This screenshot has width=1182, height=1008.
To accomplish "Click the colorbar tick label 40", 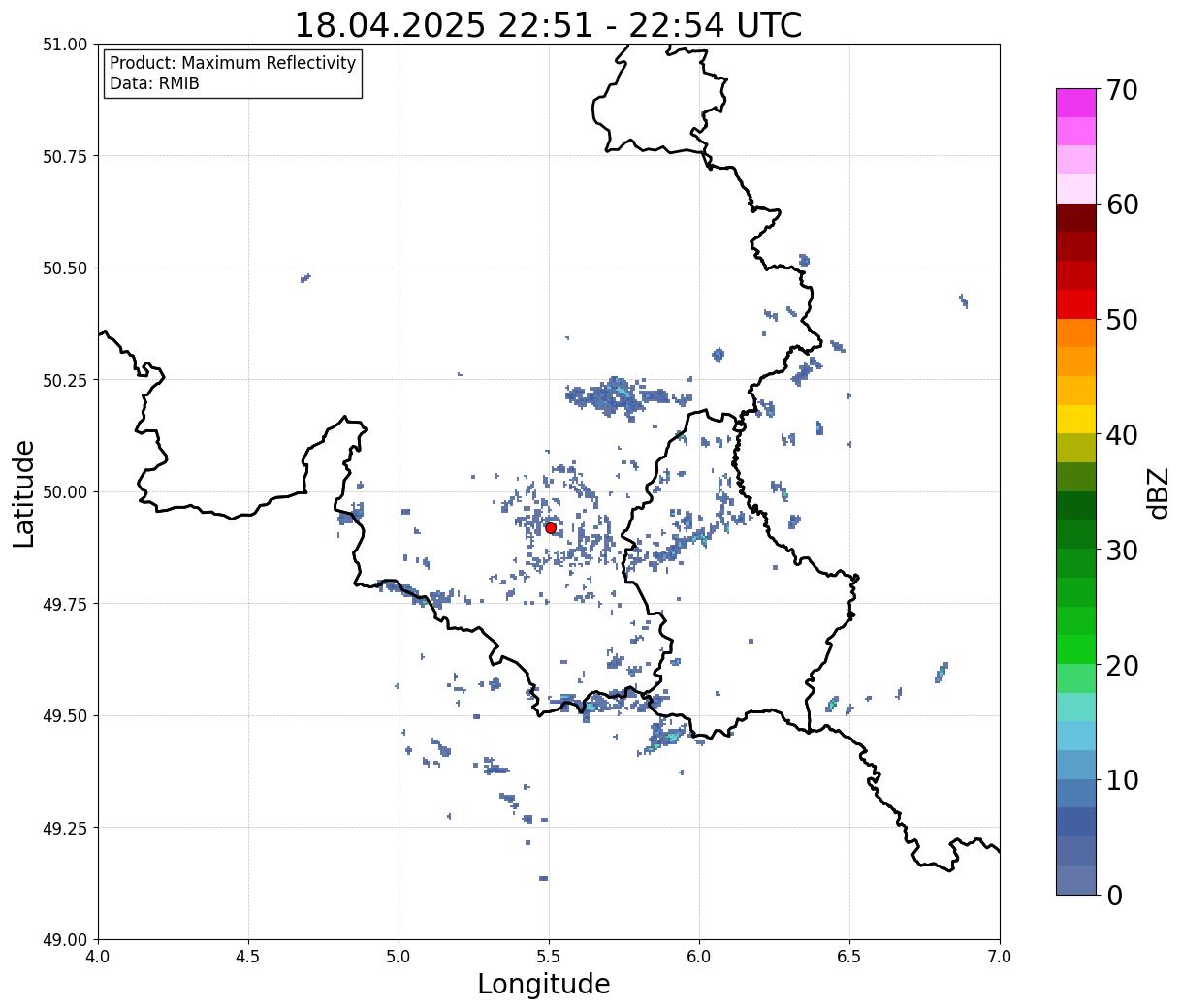I will (1122, 435).
